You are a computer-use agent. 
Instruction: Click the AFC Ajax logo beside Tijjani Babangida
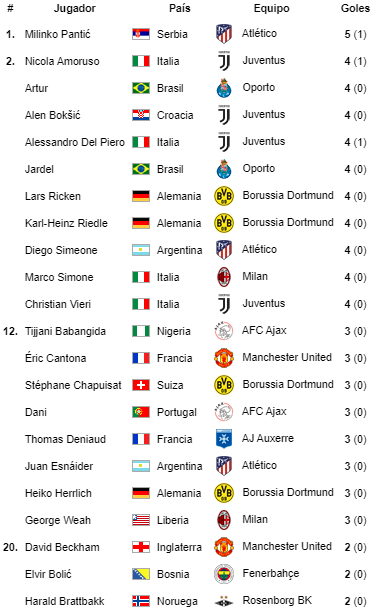224,331
